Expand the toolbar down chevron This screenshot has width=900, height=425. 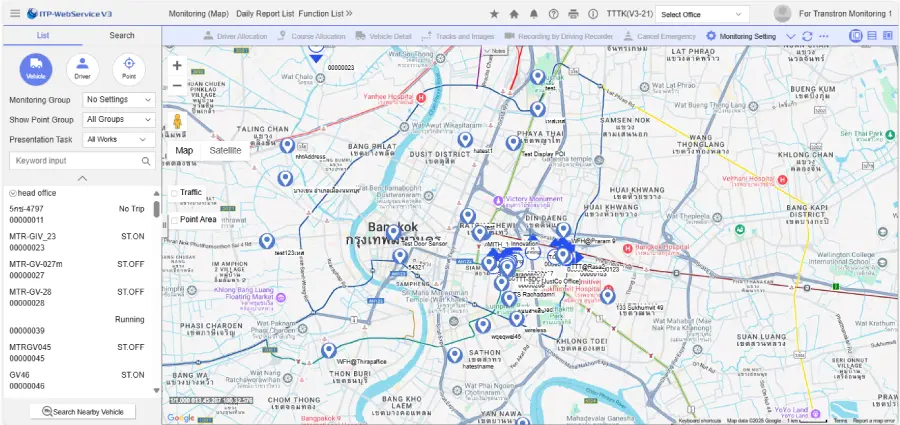(x=790, y=36)
